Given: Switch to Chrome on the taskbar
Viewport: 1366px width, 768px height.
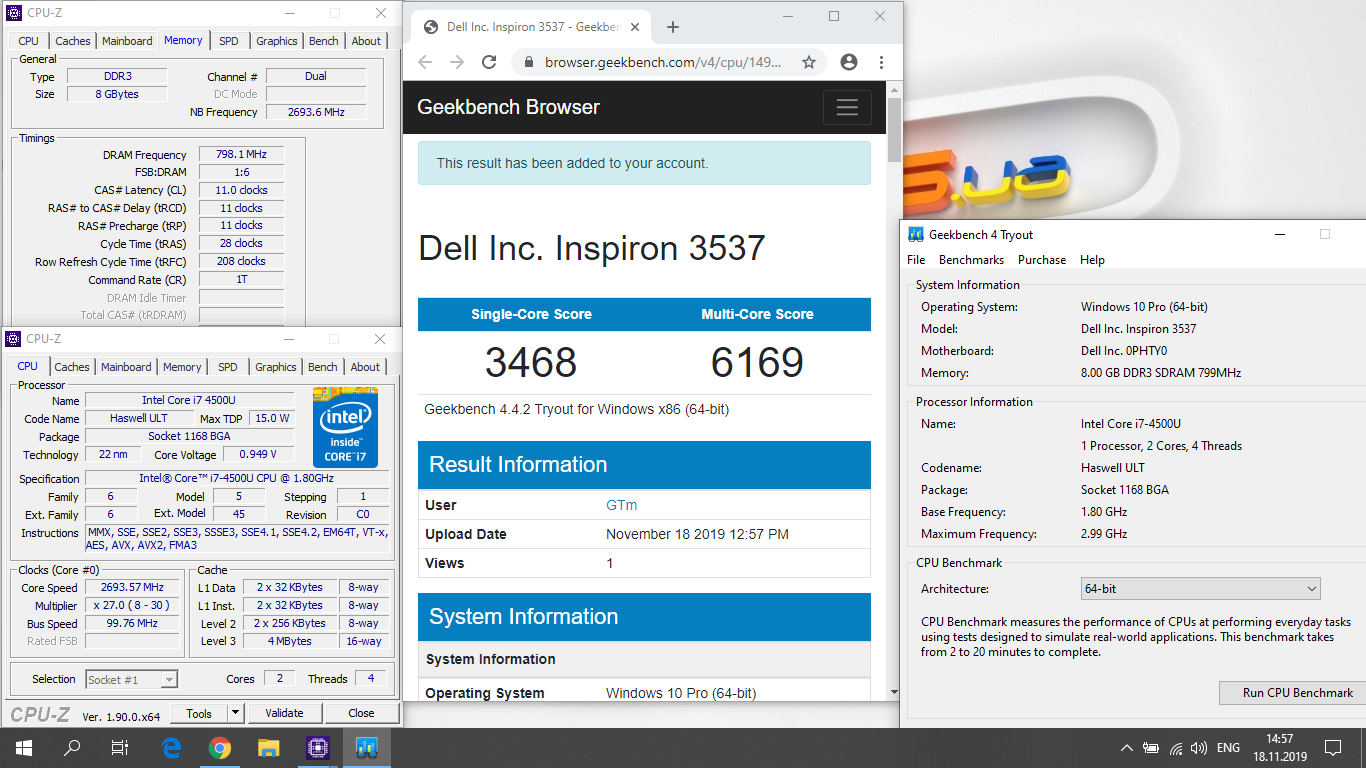Looking at the screenshot, I should coord(220,748).
